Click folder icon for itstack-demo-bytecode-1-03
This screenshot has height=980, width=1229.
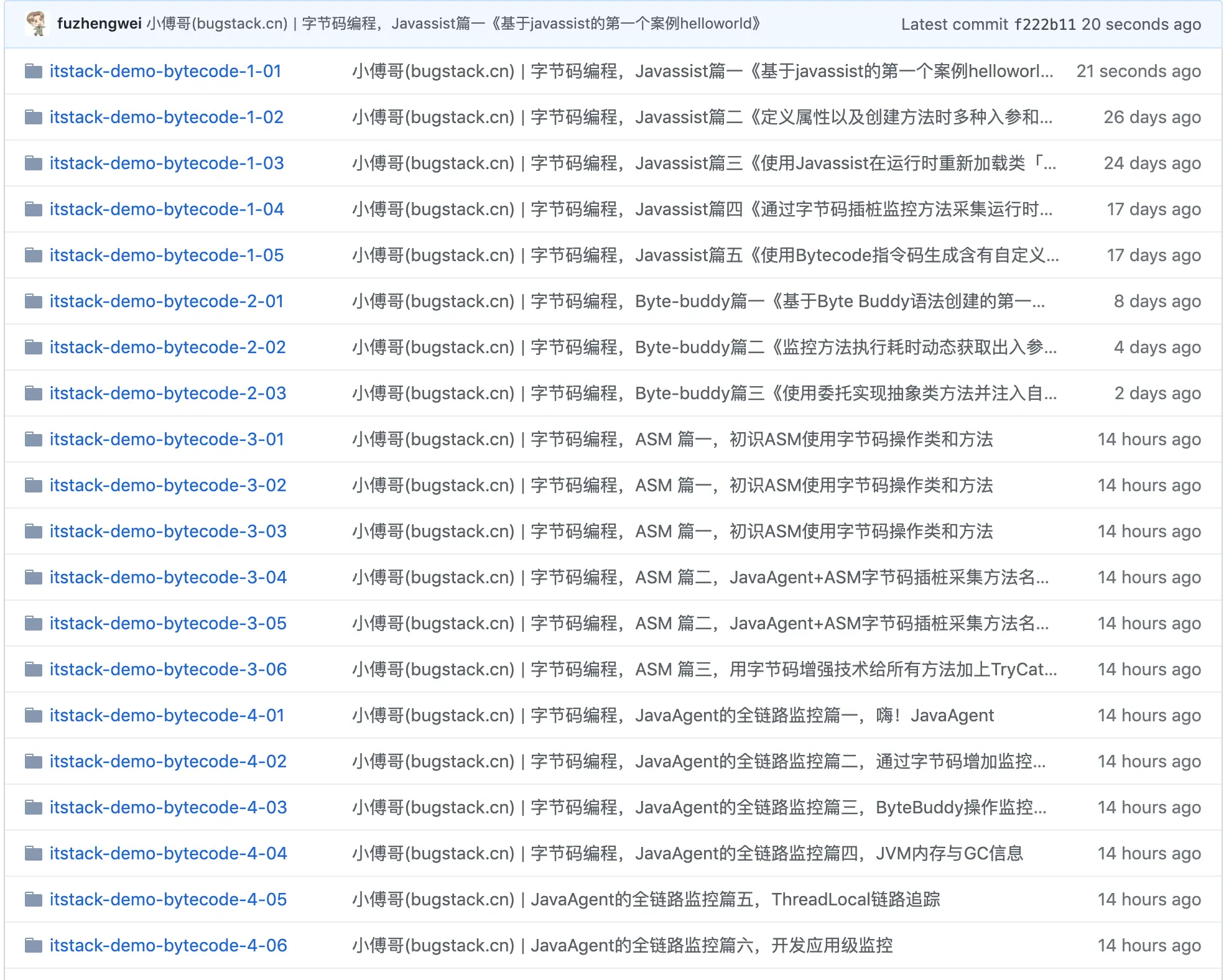[34, 164]
